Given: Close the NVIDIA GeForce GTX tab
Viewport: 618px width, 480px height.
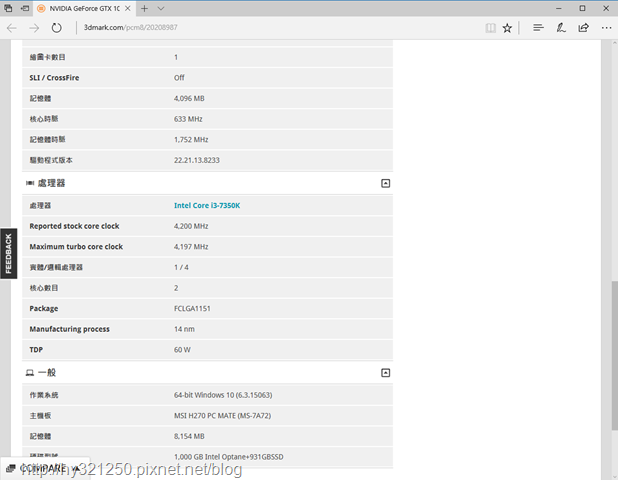Looking at the screenshot, I should pyautogui.click(x=128, y=8).
